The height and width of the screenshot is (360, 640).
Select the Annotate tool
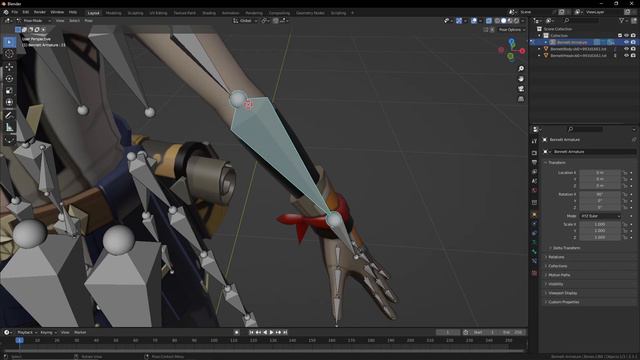[x=9, y=116]
